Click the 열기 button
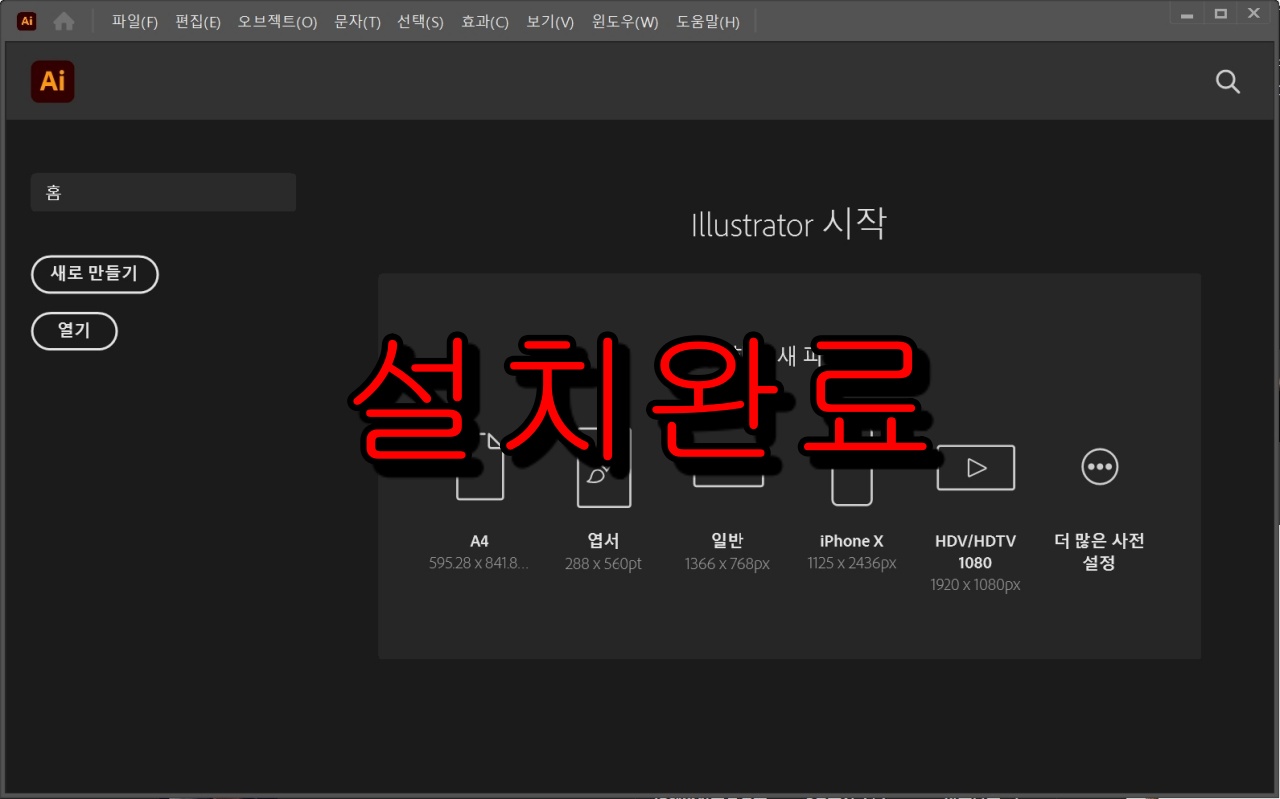This screenshot has height=799, width=1280. tap(74, 331)
